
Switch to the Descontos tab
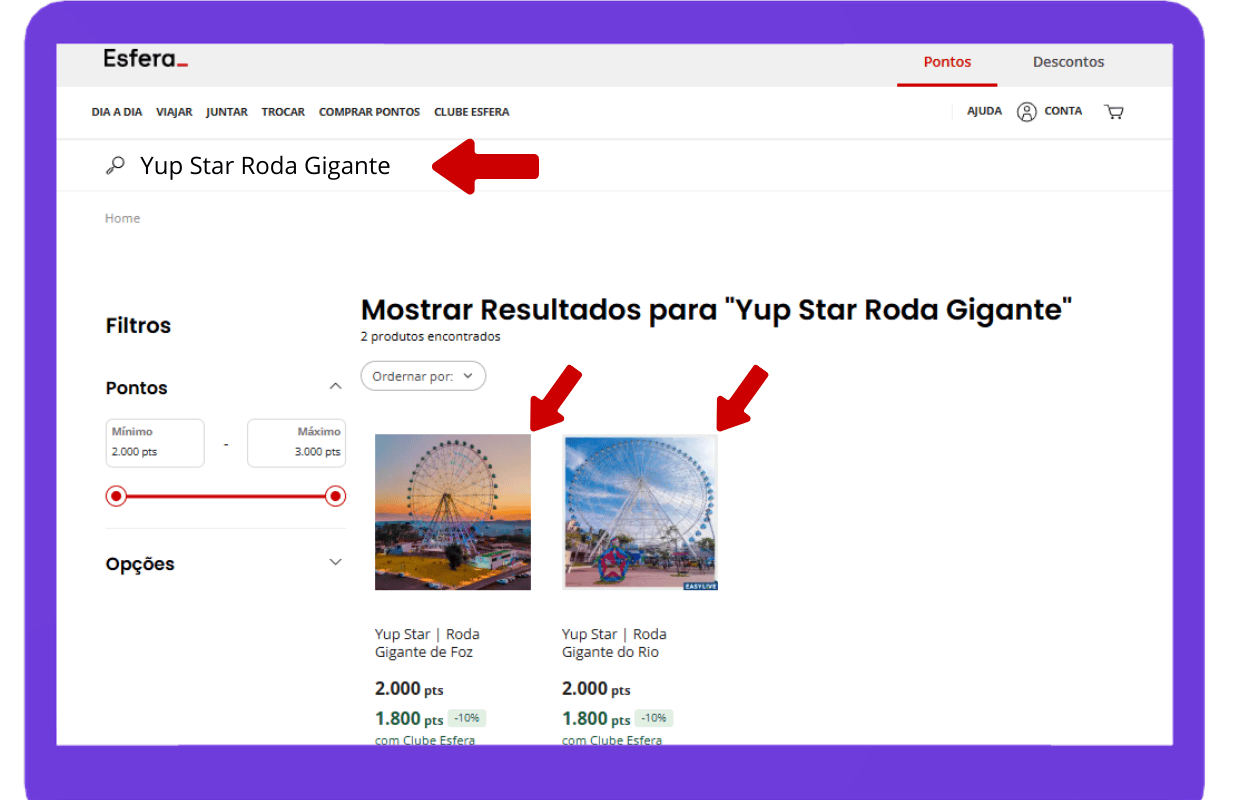coord(1068,62)
